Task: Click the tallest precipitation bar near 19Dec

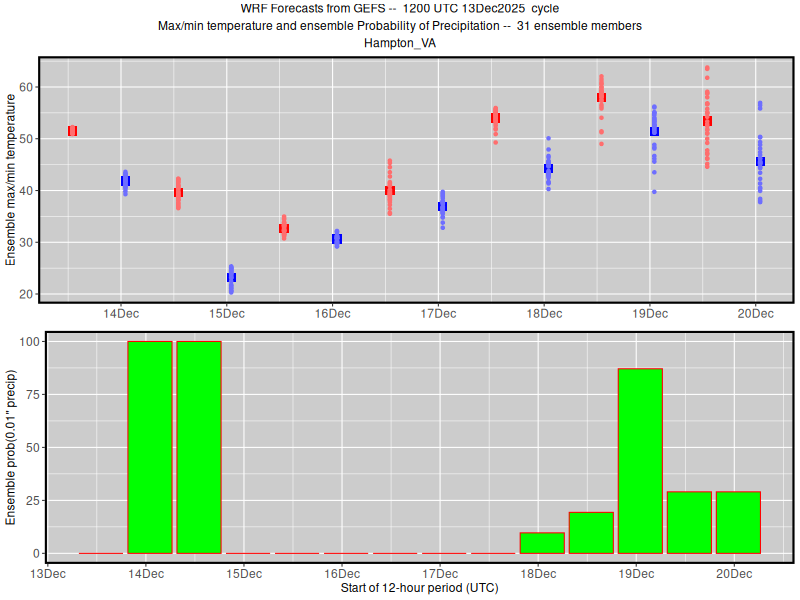Action: pyautogui.click(x=640, y=461)
